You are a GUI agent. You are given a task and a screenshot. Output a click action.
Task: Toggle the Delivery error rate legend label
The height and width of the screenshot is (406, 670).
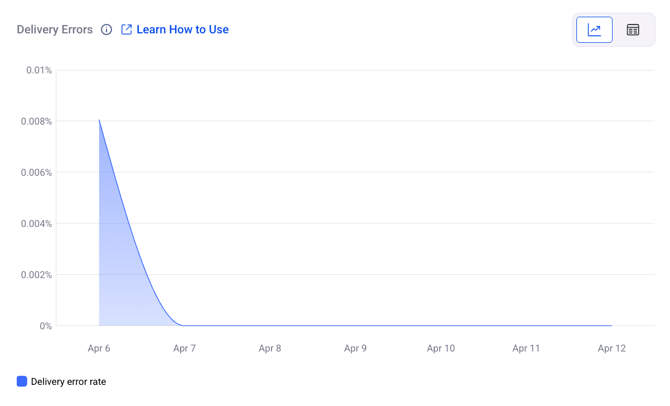pos(68,381)
